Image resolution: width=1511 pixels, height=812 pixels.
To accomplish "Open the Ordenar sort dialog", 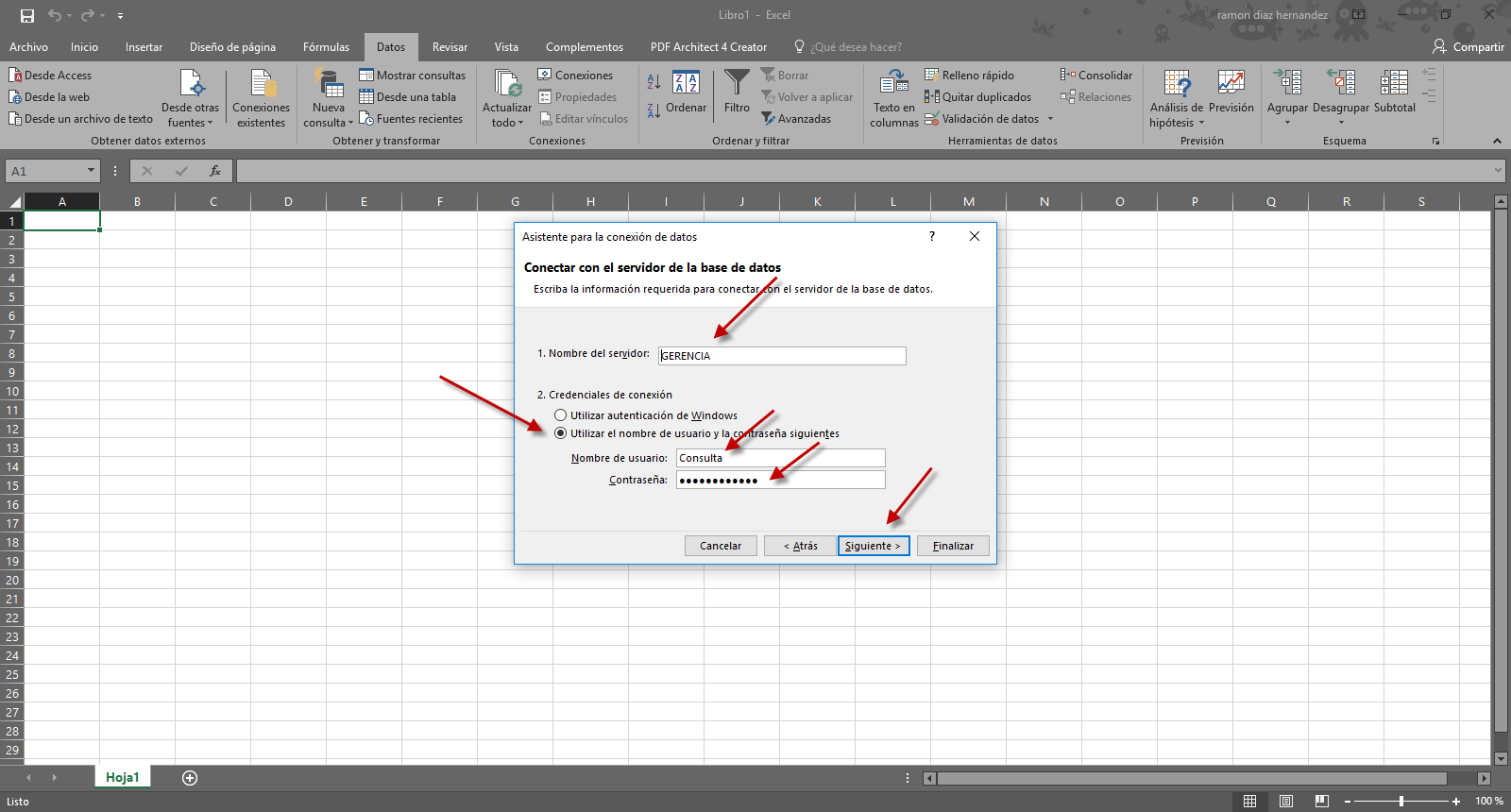I will (686, 92).
